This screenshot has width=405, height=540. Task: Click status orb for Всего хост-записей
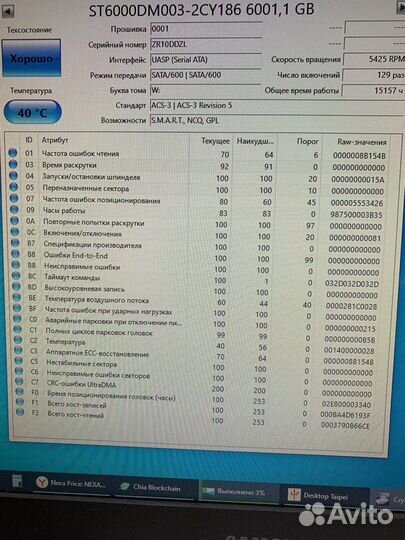pyautogui.click(x=20, y=402)
